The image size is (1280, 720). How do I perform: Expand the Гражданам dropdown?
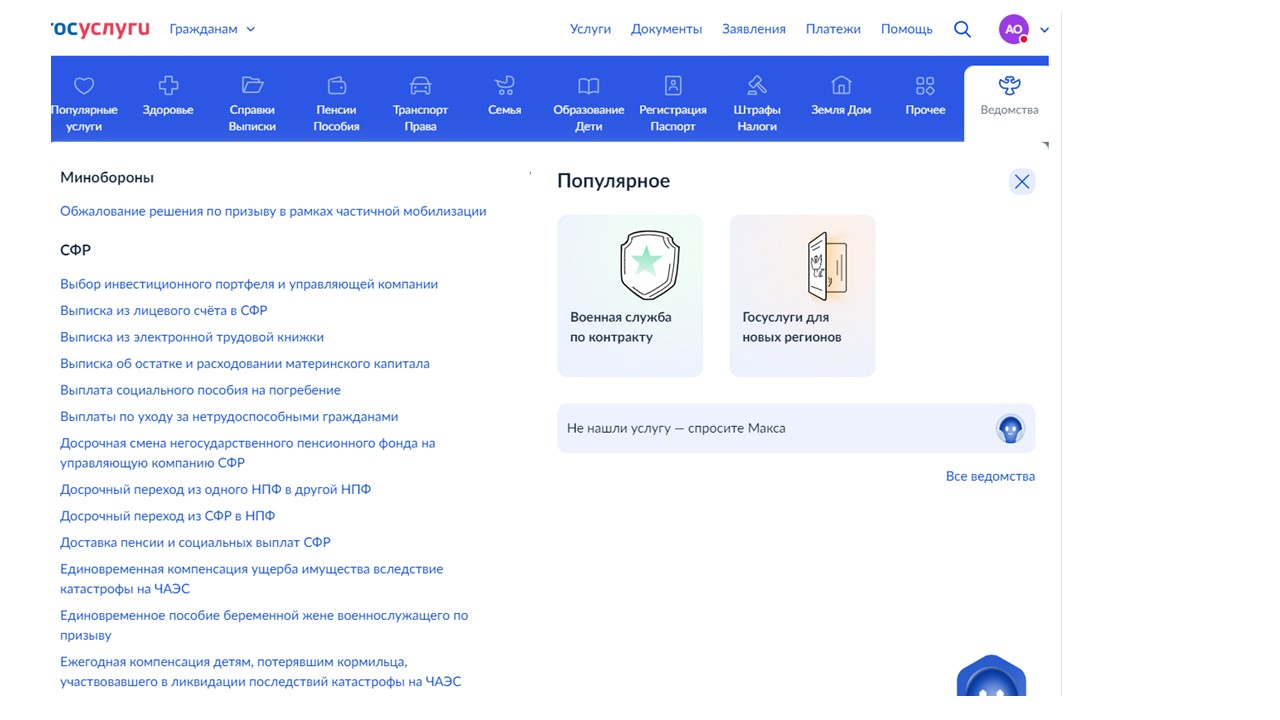(212, 29)
